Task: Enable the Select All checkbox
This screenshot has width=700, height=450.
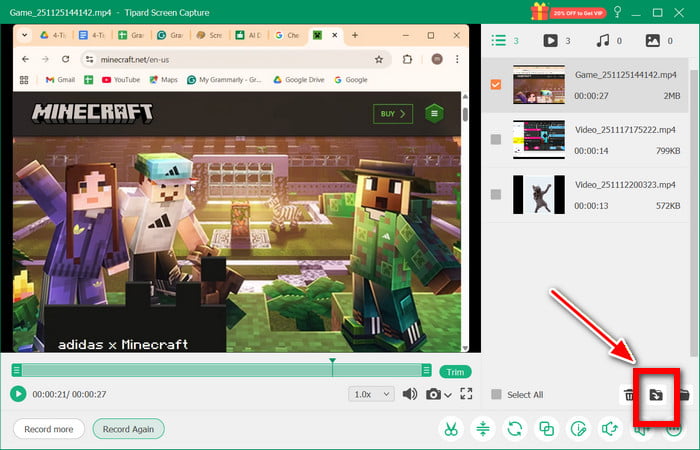Action: (x=496, y=394)
